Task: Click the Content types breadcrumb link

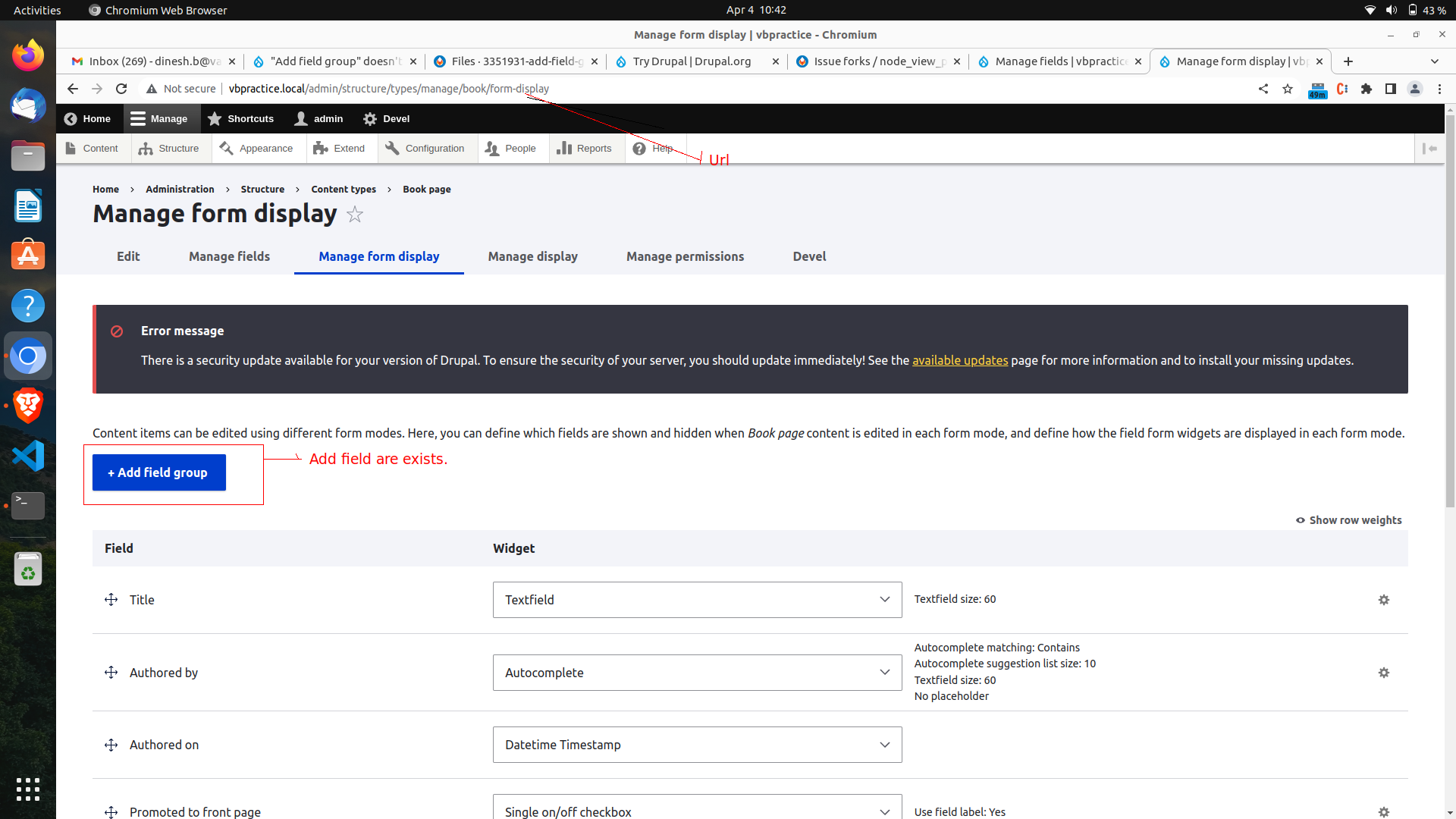Action: 344,189
